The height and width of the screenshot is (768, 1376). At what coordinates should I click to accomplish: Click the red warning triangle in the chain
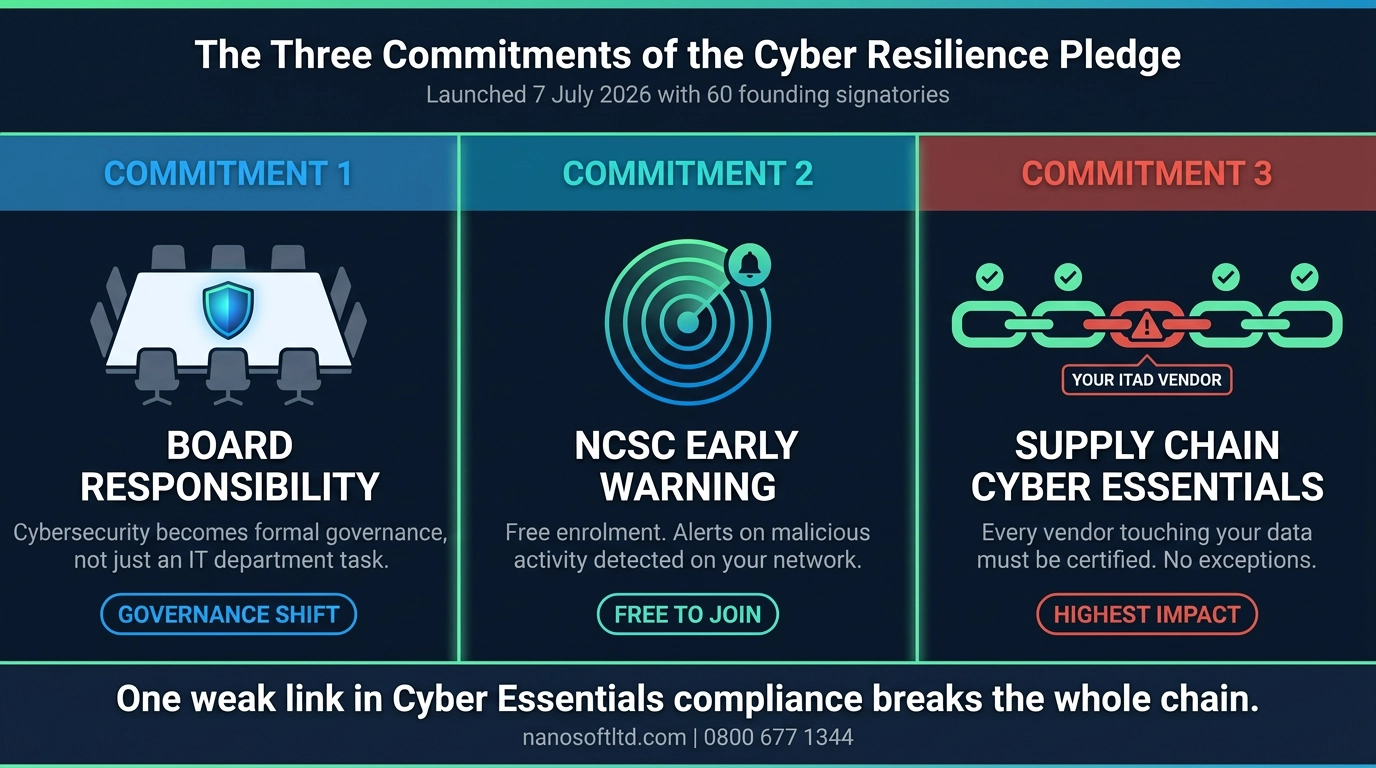click(1147, 325)
